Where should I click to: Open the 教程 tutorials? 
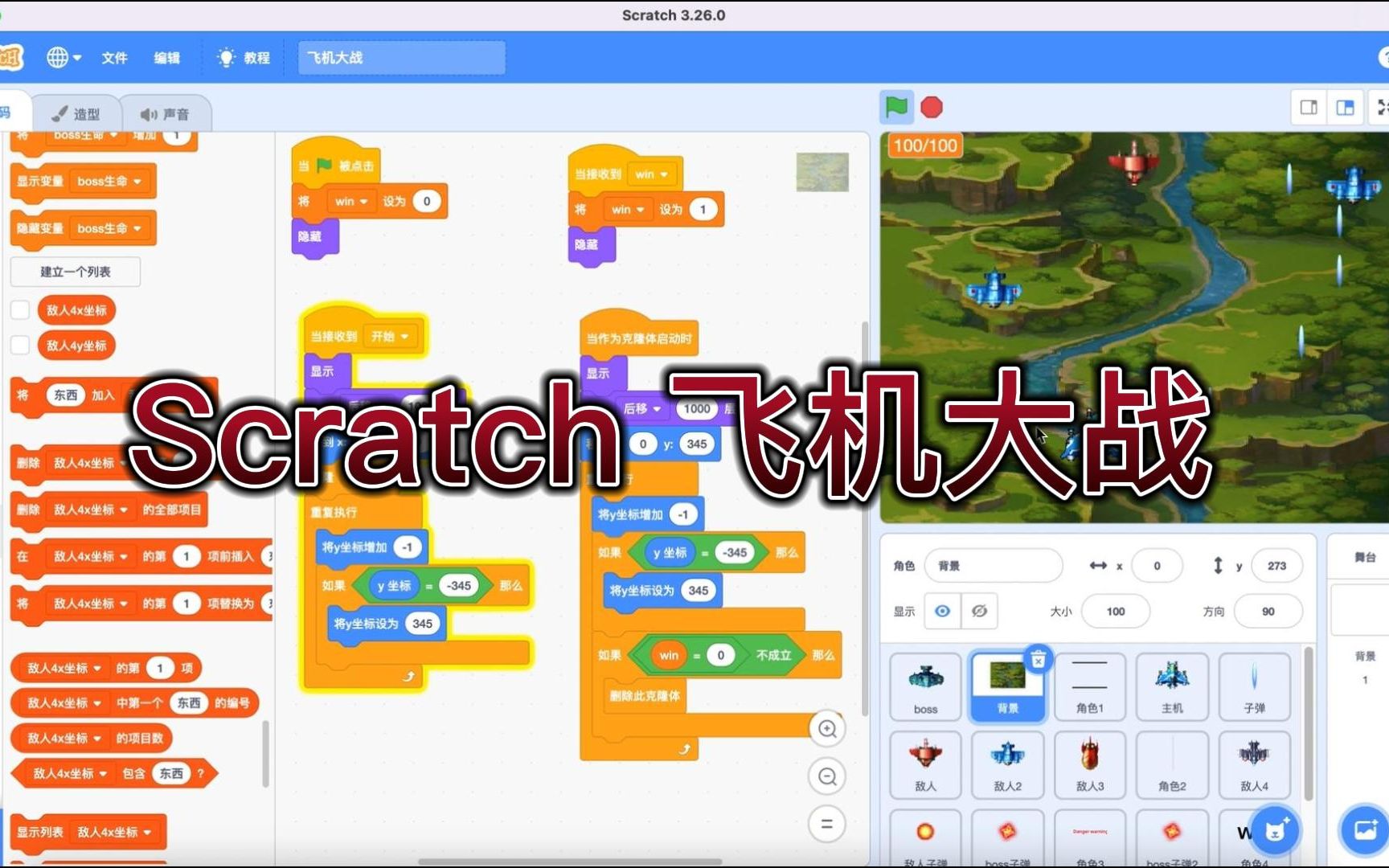pos(244,57)
